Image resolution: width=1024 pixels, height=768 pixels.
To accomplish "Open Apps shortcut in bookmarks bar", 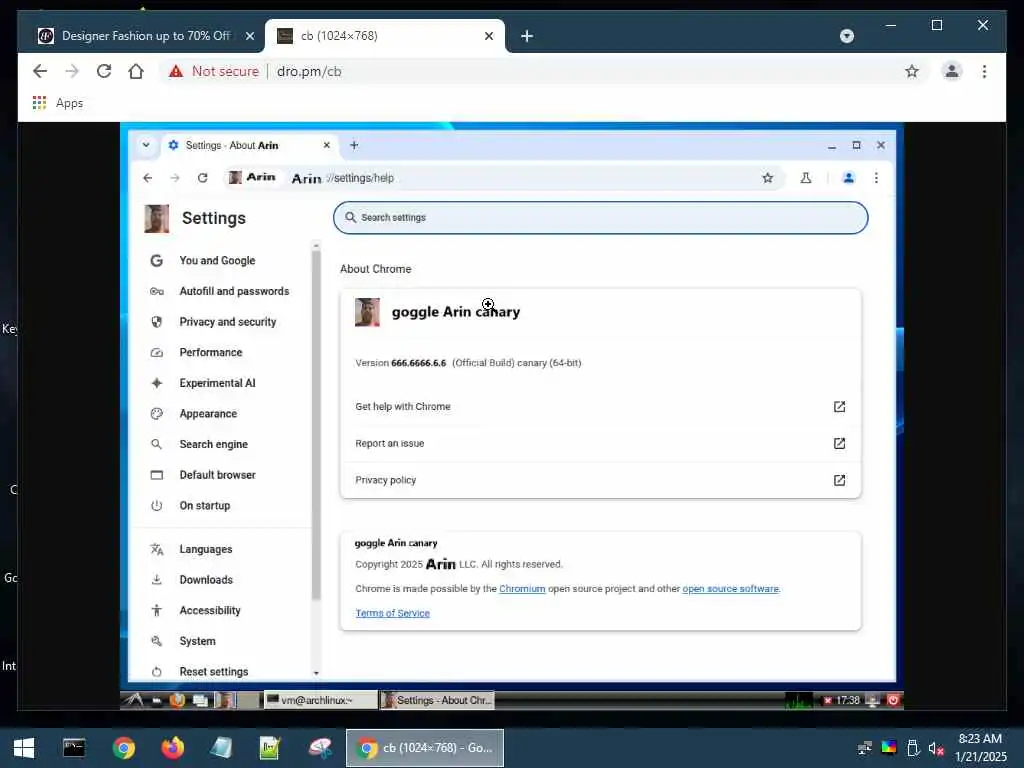I will click(x=58, y=103).
